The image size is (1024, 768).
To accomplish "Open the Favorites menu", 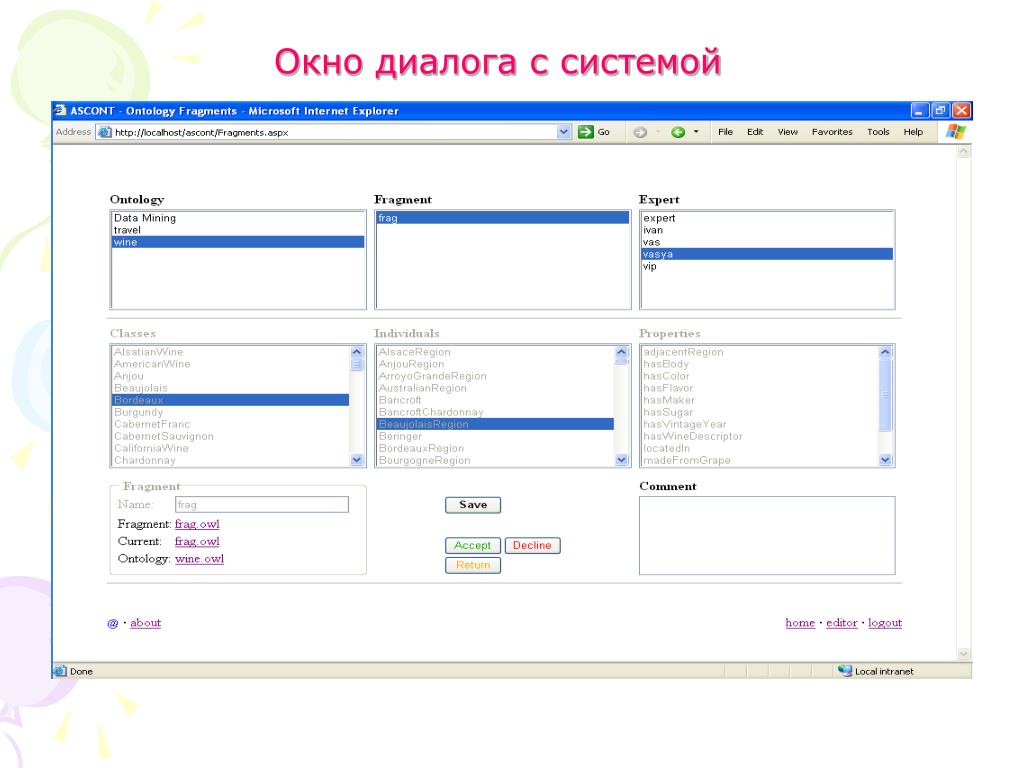I will tap(832, 132).
